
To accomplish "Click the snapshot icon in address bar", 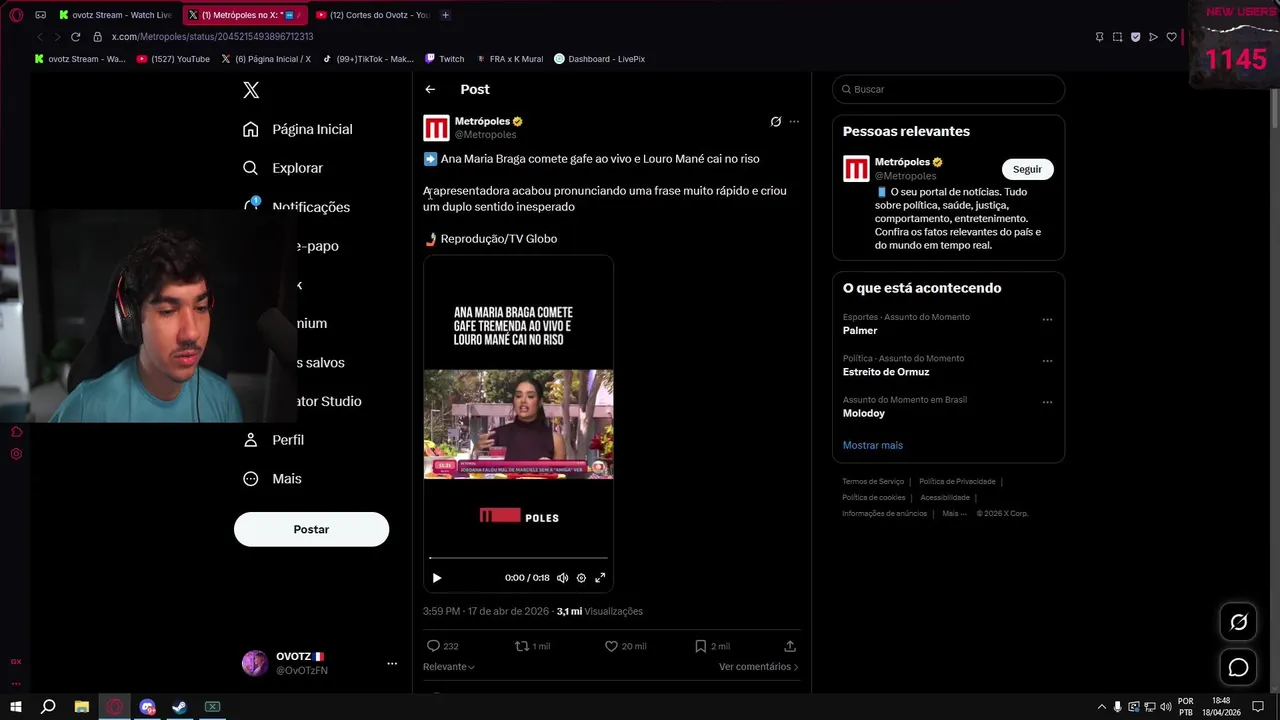I will point(1117,37).
